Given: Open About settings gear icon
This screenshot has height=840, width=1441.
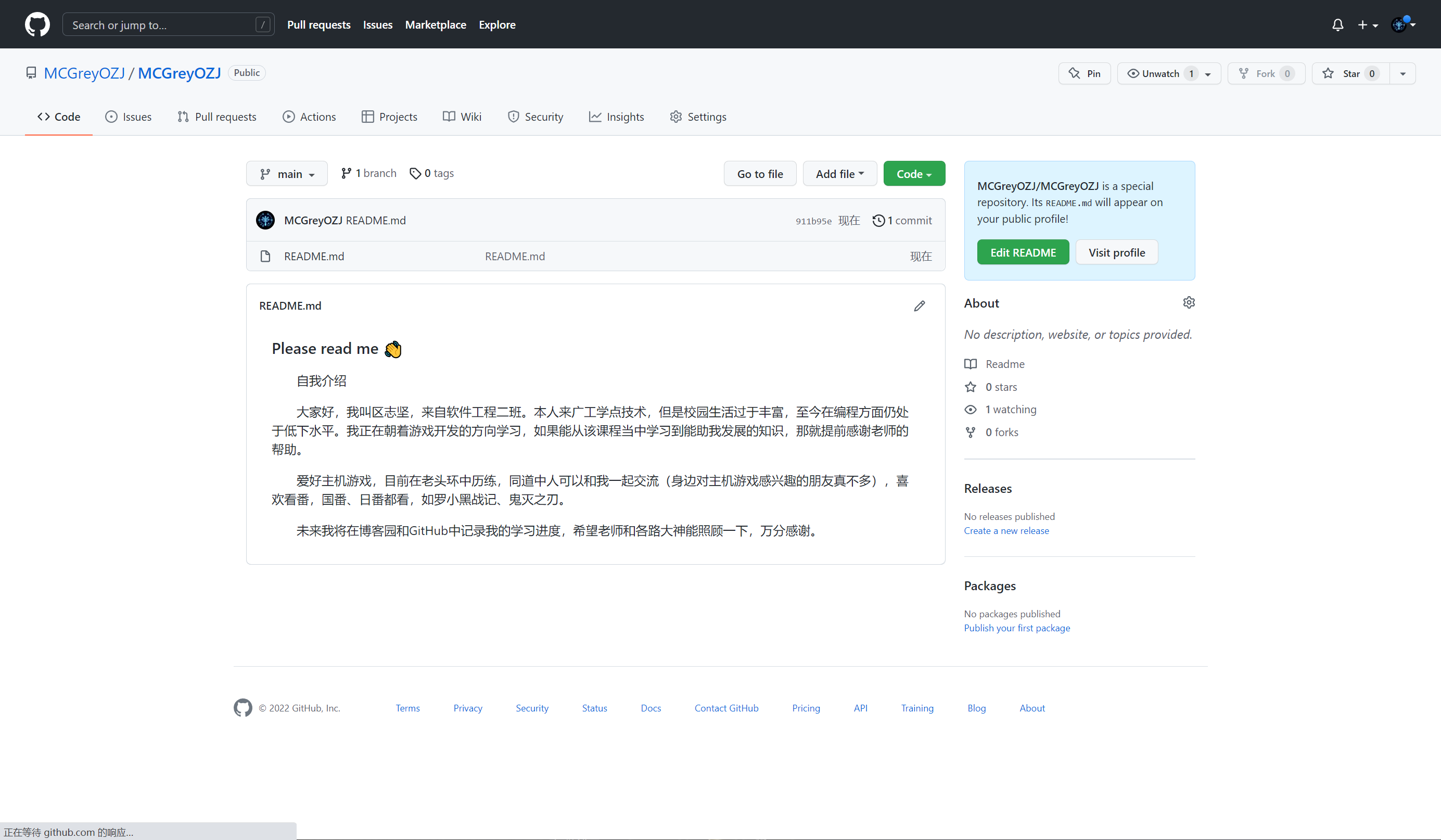Looking at the screenshot, I should point(1189,302).
